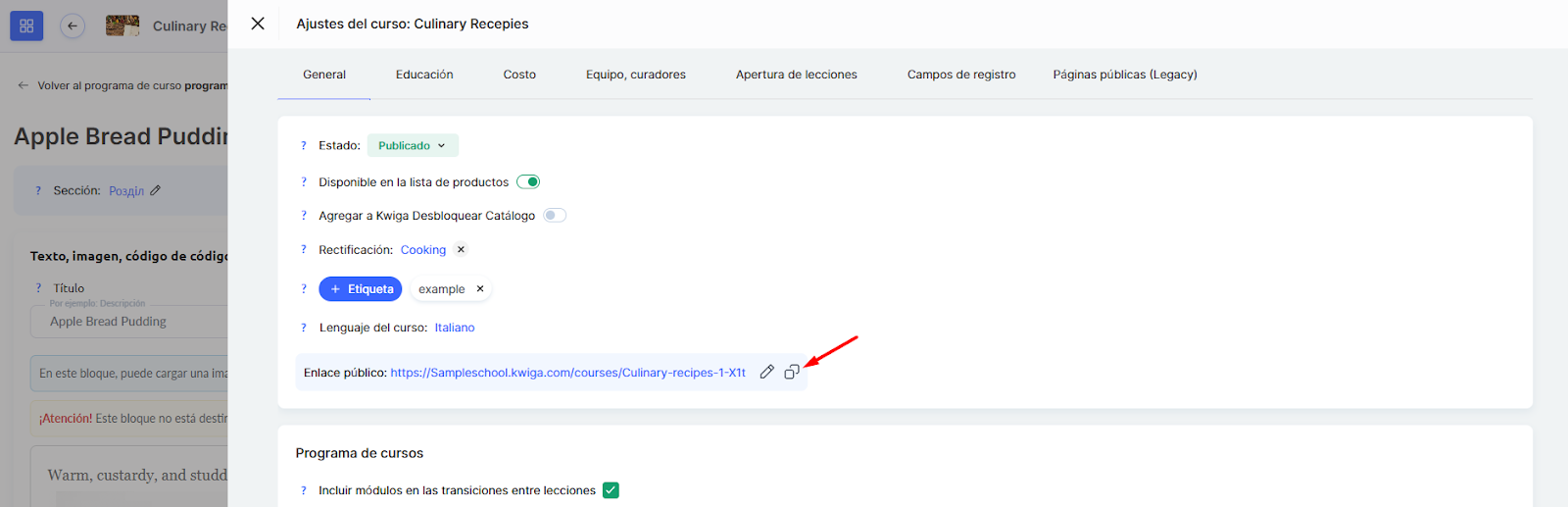The width and height of the screenshot is (1568, 507).
Task: Click the copy public link icon
Action: (x=792, y=372)
